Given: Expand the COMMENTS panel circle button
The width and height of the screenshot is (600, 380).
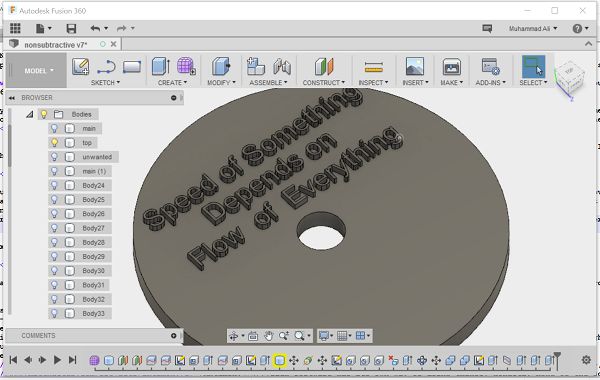Looking at the screenshot, I should click(x=174, y=336).
